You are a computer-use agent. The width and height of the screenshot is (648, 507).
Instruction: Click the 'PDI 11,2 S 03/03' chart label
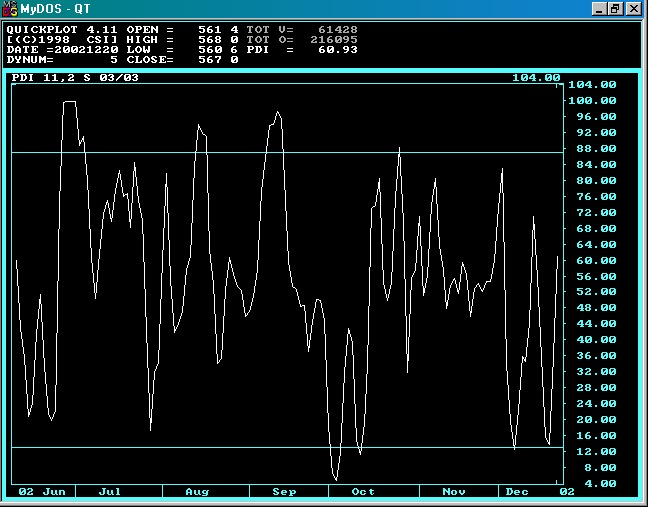(75, 78)
